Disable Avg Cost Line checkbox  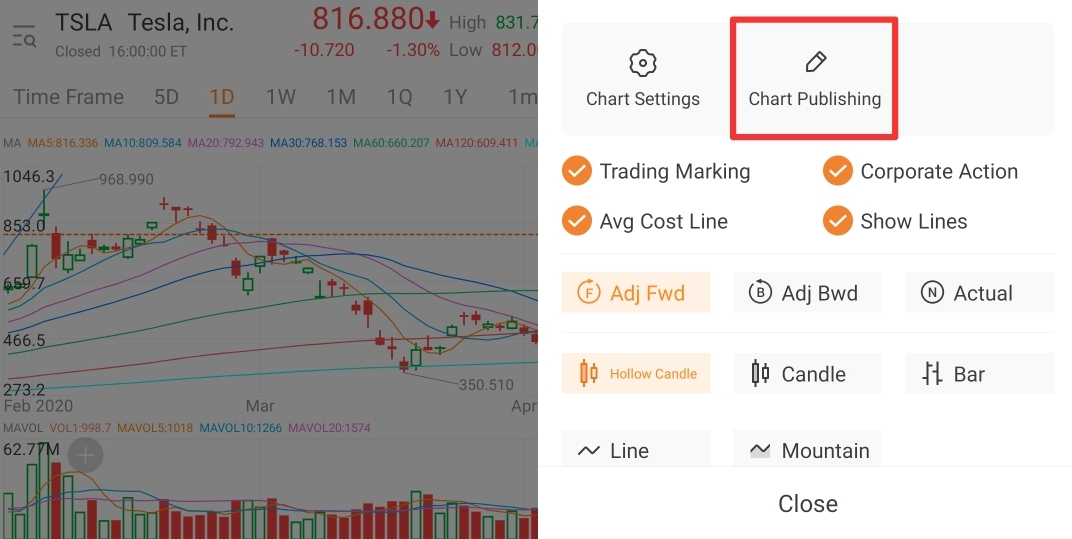coord(577,221)
